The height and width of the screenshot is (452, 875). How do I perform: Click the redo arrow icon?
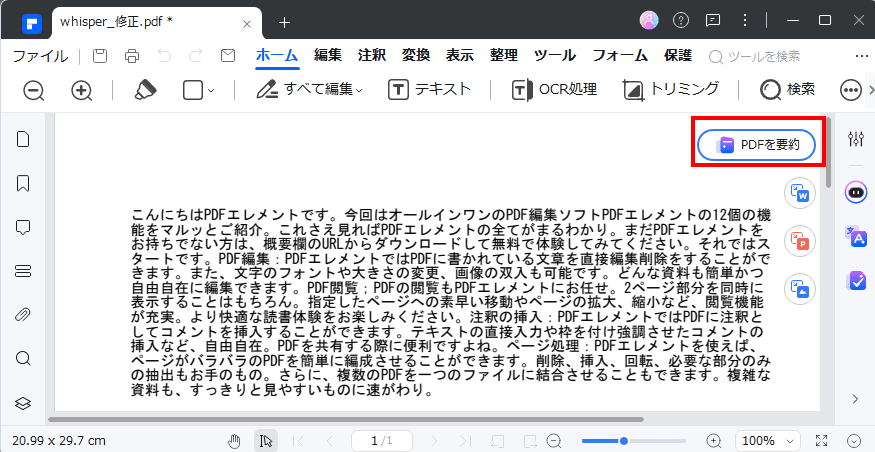(195, 56)
